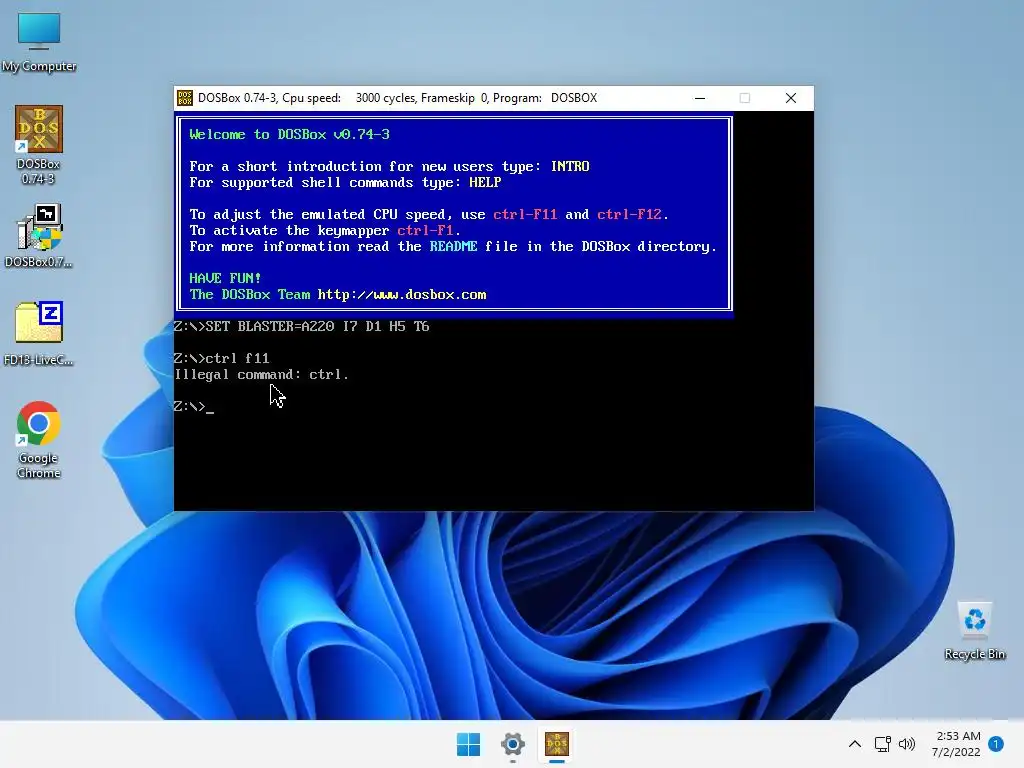Click the ctrl-F11 text in the banner
The height and width of the screenshot is (768, 1024).
coord(525,214)
